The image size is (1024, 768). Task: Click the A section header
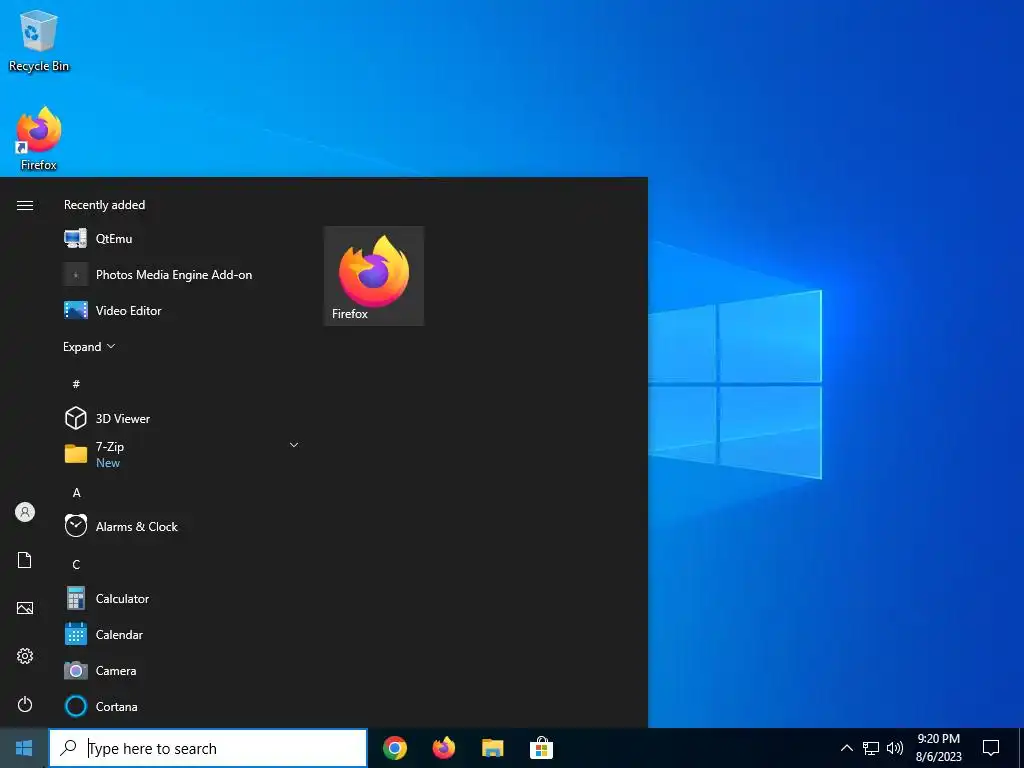click(76, 493)
